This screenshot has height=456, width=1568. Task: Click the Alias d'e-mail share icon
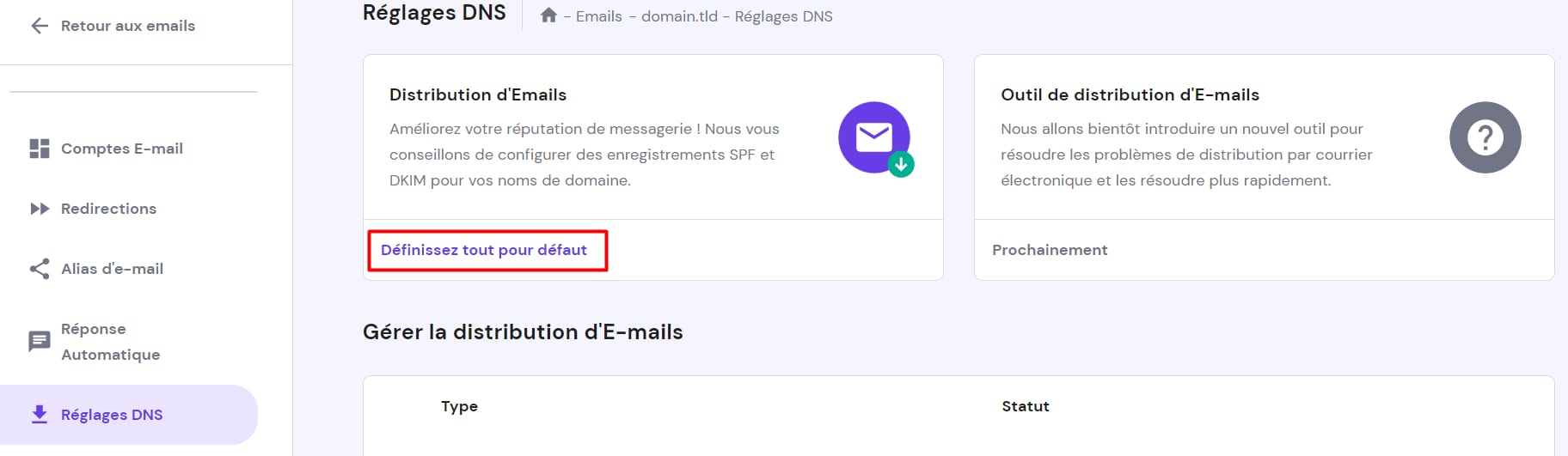[x=40, y=269]
